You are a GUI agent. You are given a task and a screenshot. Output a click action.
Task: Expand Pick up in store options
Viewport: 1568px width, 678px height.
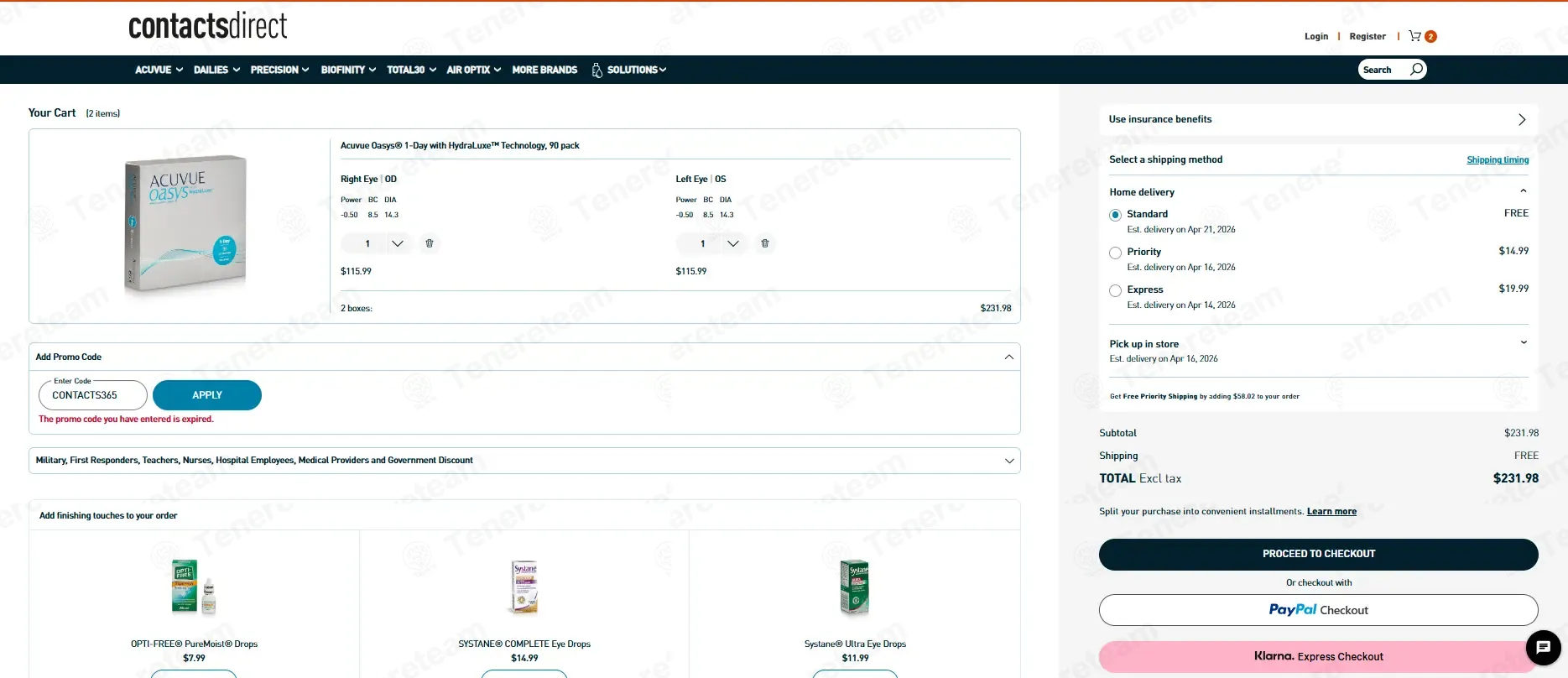click(1524, 342)
